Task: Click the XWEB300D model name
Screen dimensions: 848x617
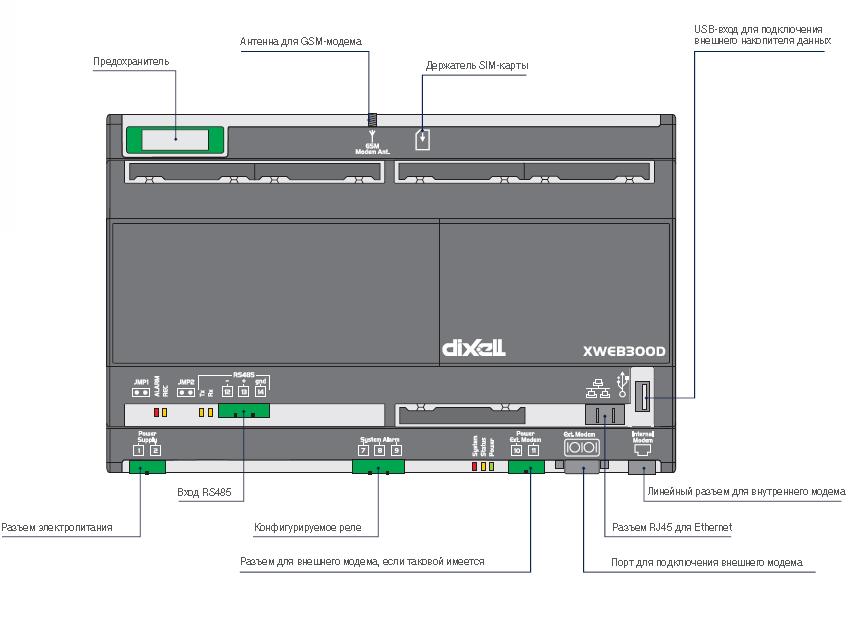Action: pos(624,351)
